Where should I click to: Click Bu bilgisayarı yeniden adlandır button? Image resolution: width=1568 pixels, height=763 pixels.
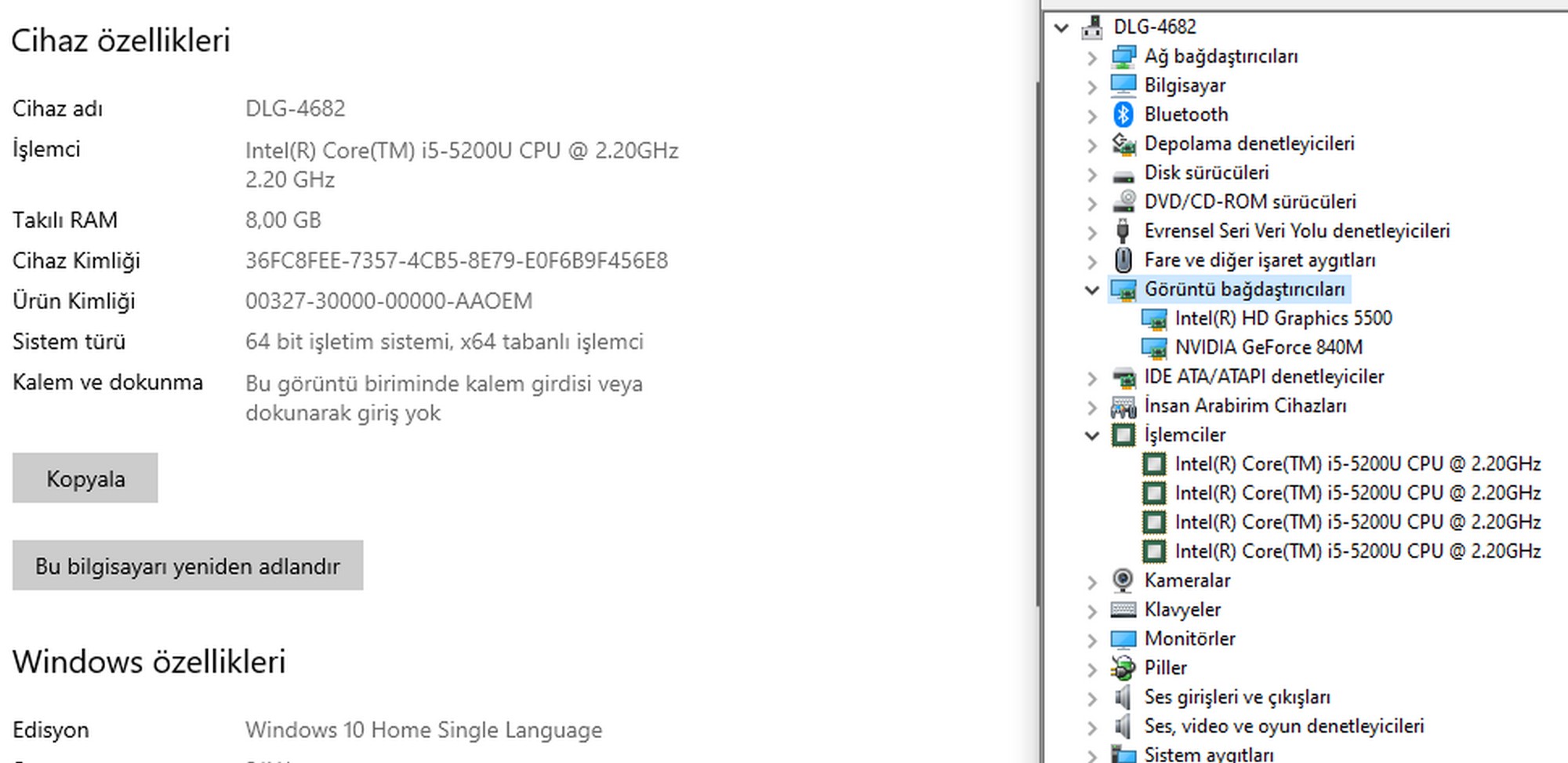[187, 565]
